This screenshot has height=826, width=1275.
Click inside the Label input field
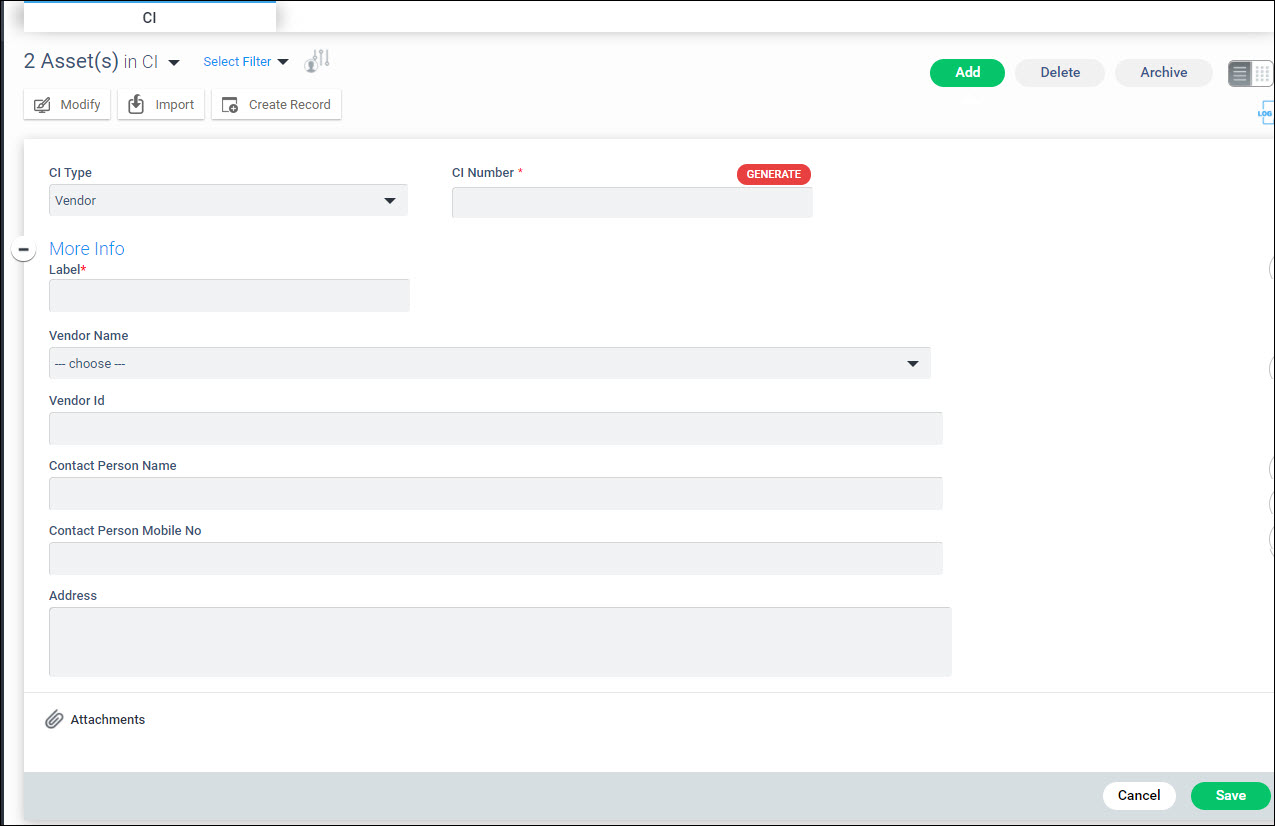tap(228, 295)
